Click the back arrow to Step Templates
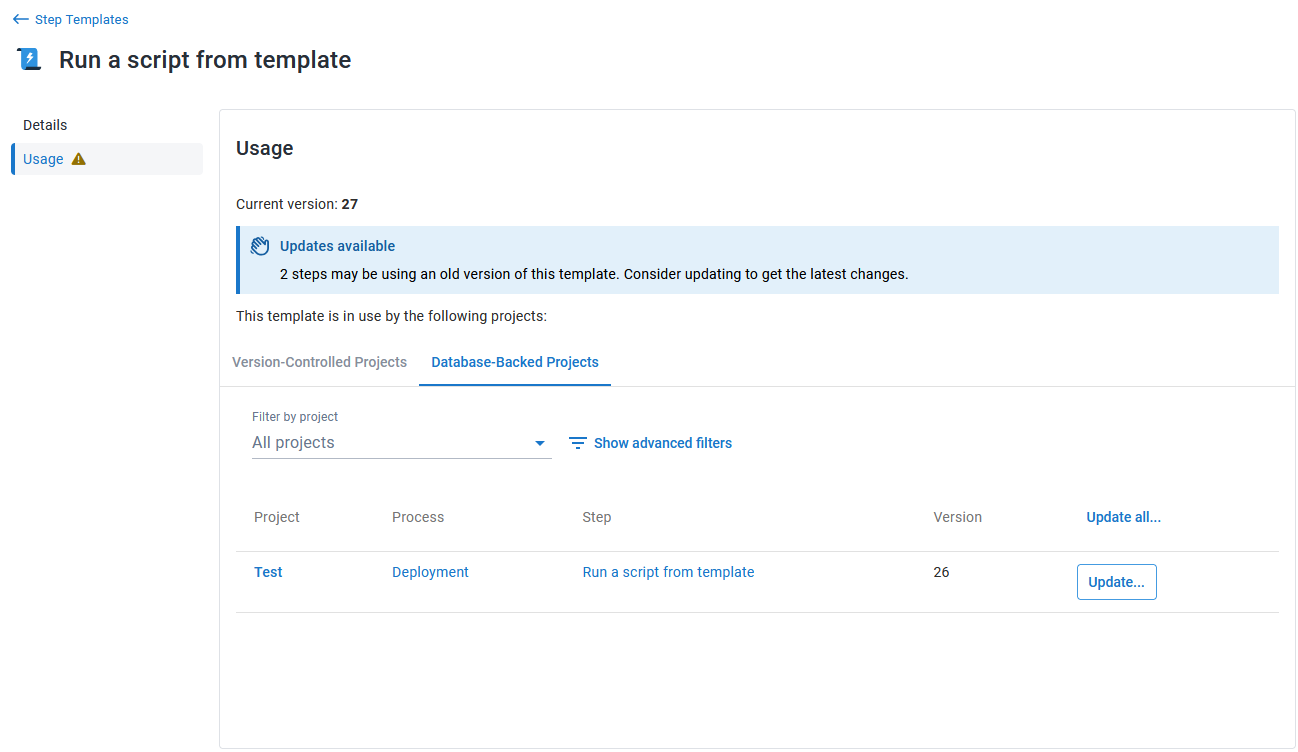The width and height of the screenshot is (1298, 752). click(20, 19)
